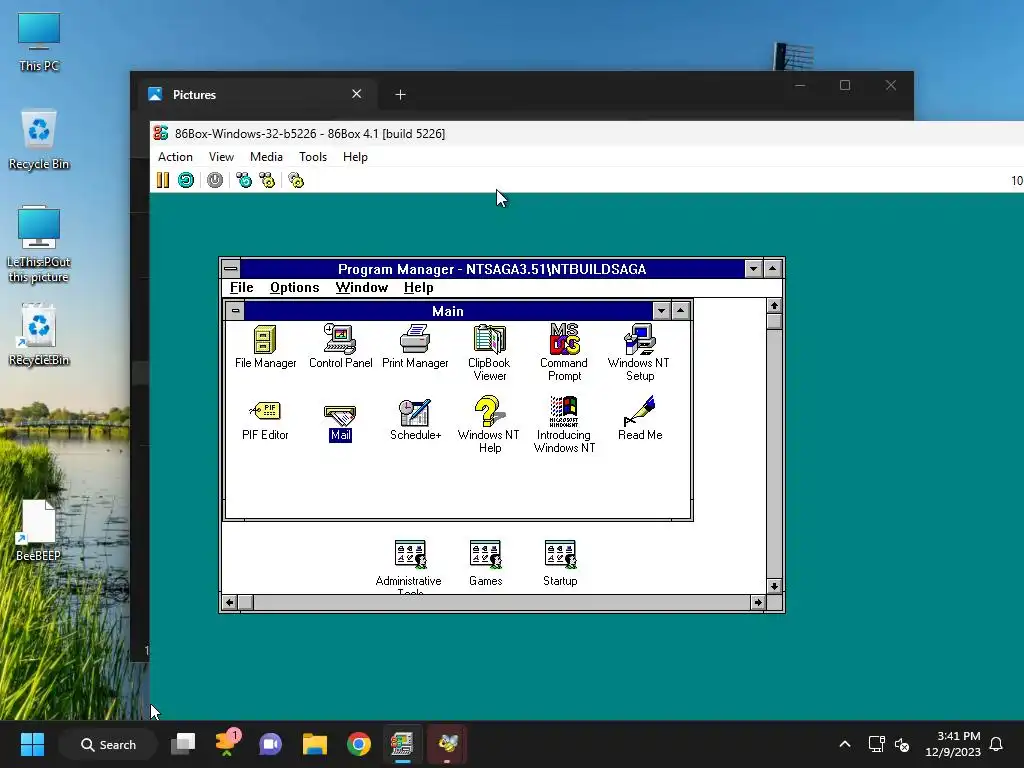
Task: Maximize the Main group window
Action: (680, 311)
